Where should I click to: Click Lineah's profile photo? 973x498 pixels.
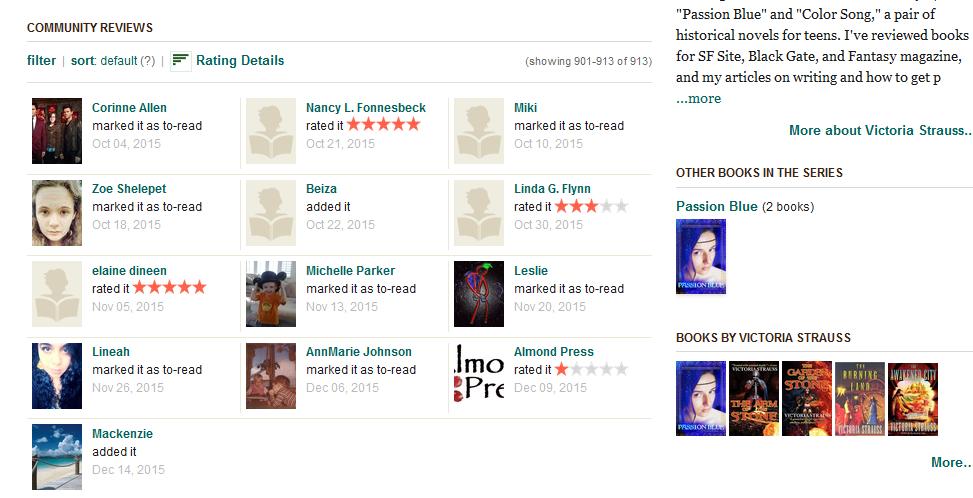[x=57, y=375]
